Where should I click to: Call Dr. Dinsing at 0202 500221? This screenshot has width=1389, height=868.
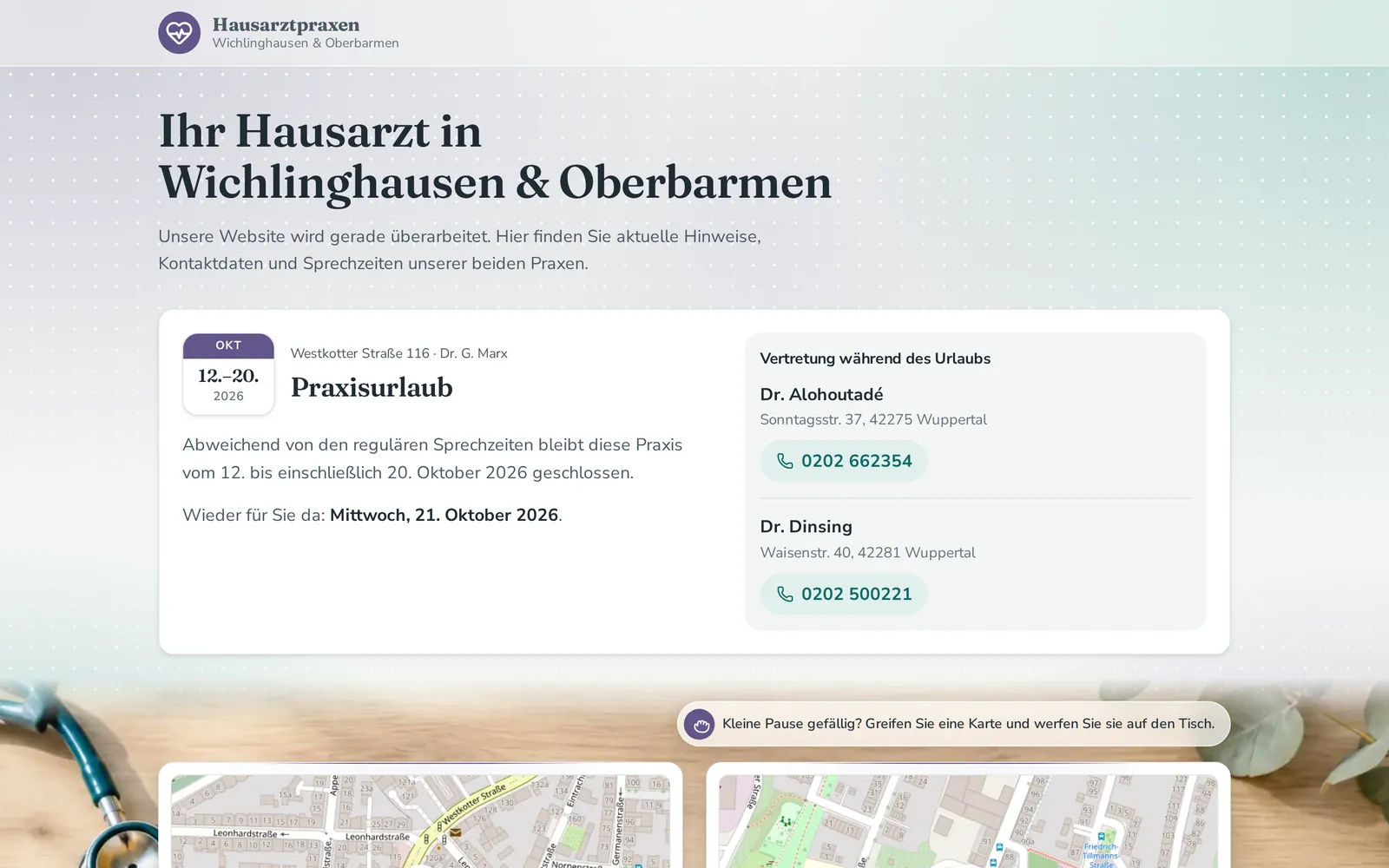point(844,594)
